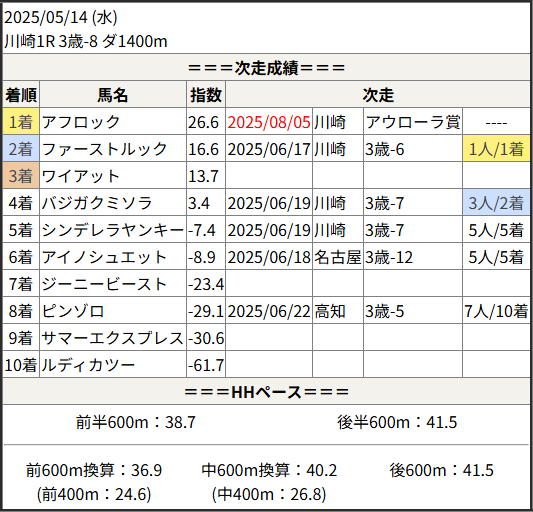Select the 馬名 column header
533x512 pixels.
pos(113,95)
